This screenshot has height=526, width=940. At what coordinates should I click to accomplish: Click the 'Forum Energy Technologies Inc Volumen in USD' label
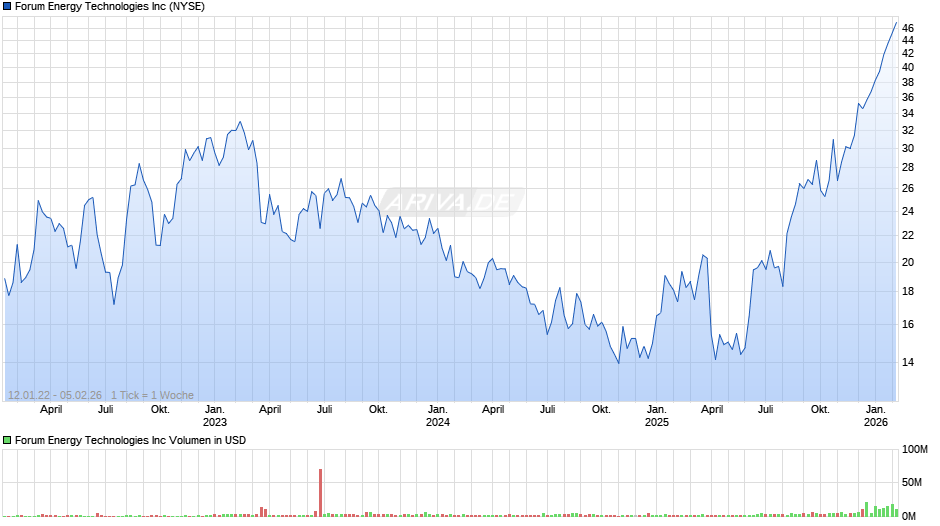coord(130,440)
